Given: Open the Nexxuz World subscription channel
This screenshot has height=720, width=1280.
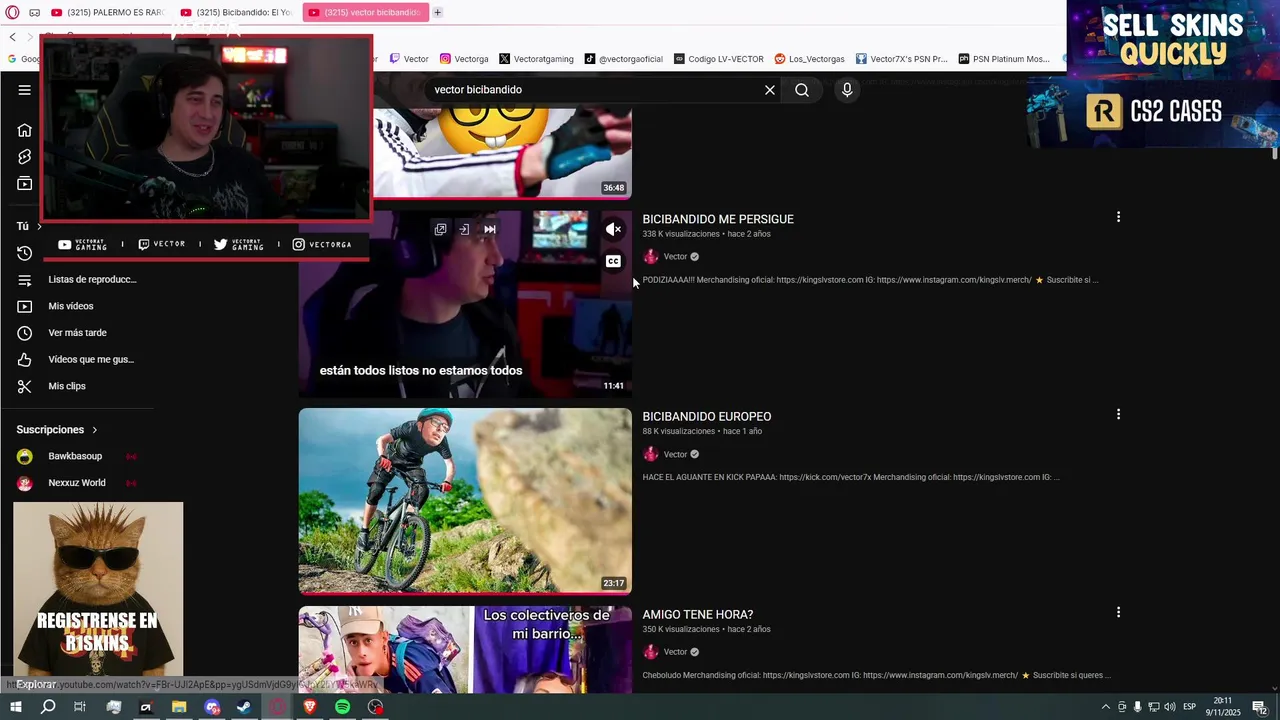Looking at the screenshot, I should coord(77,483).
